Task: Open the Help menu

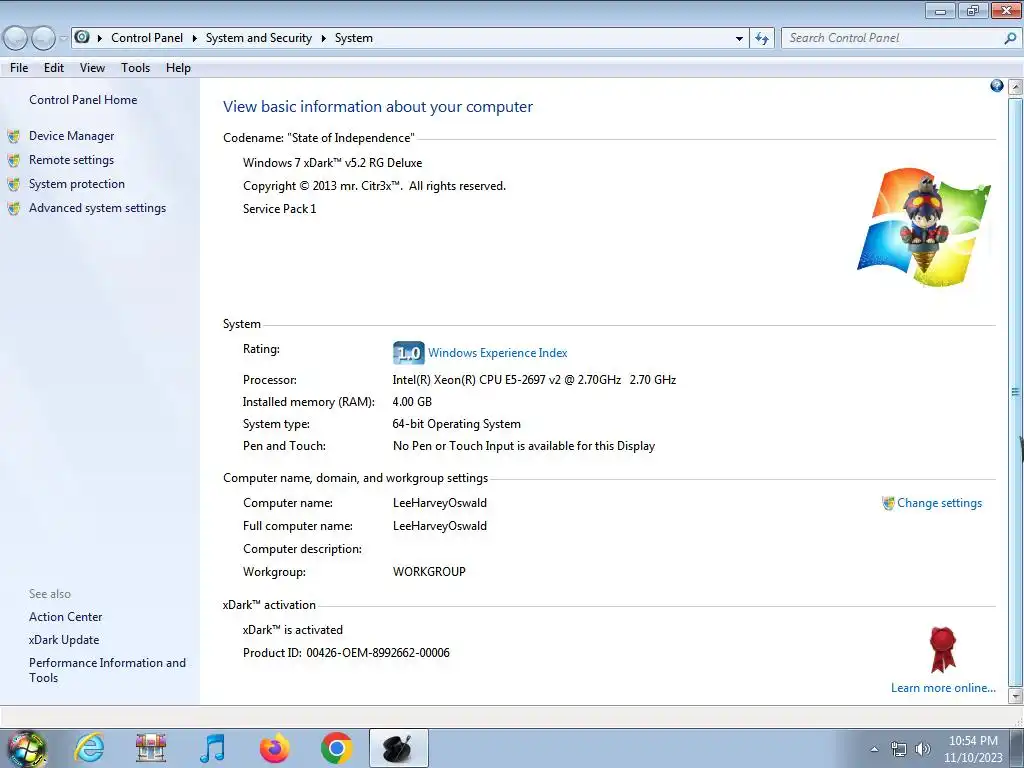Action: click(x=178, y=68)
